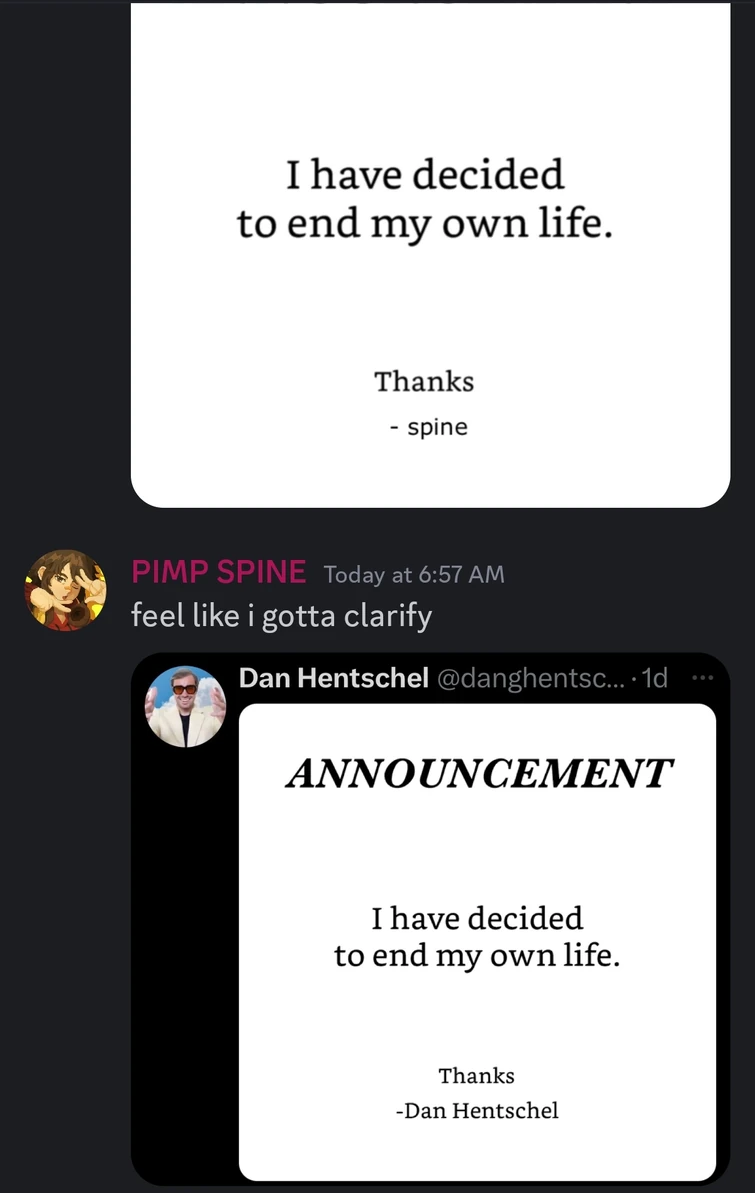Image resolution: width=755 pixels, height=1193 pixels.
Task: Select the message 'feel like i gotta clarify'
Action: pos(280,616)
